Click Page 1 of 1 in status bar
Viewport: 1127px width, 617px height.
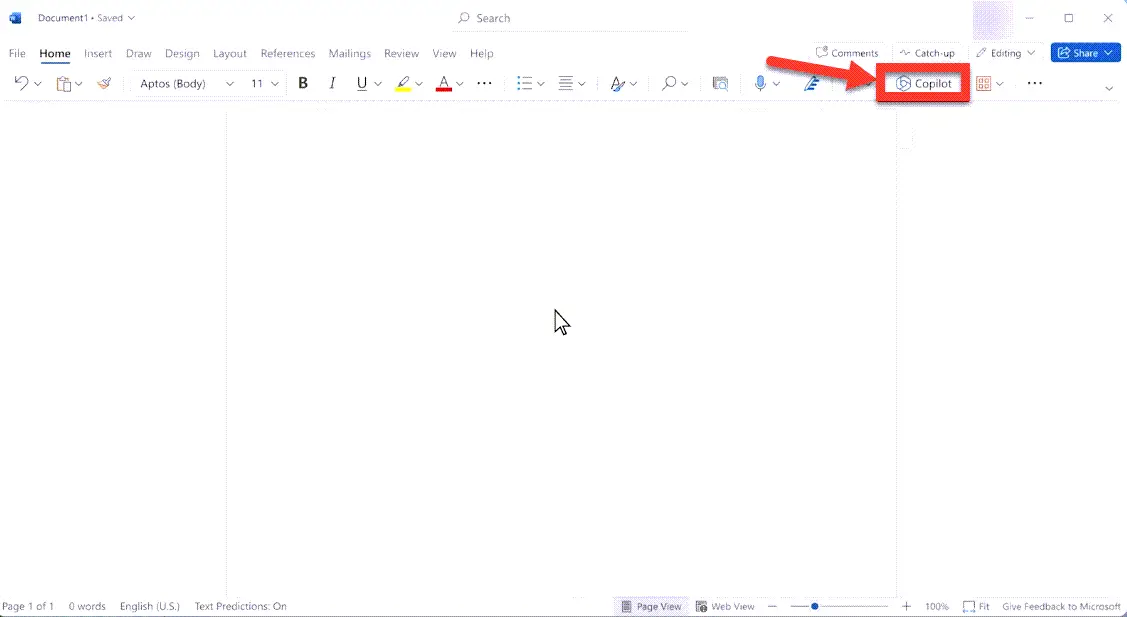(28, 606)
